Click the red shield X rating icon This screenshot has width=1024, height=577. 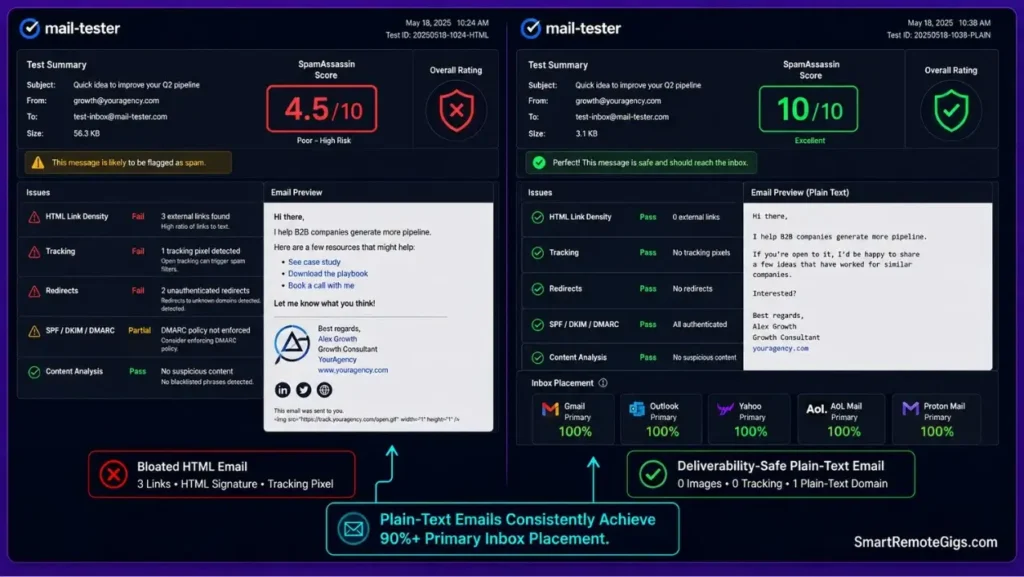click(456, 110)
